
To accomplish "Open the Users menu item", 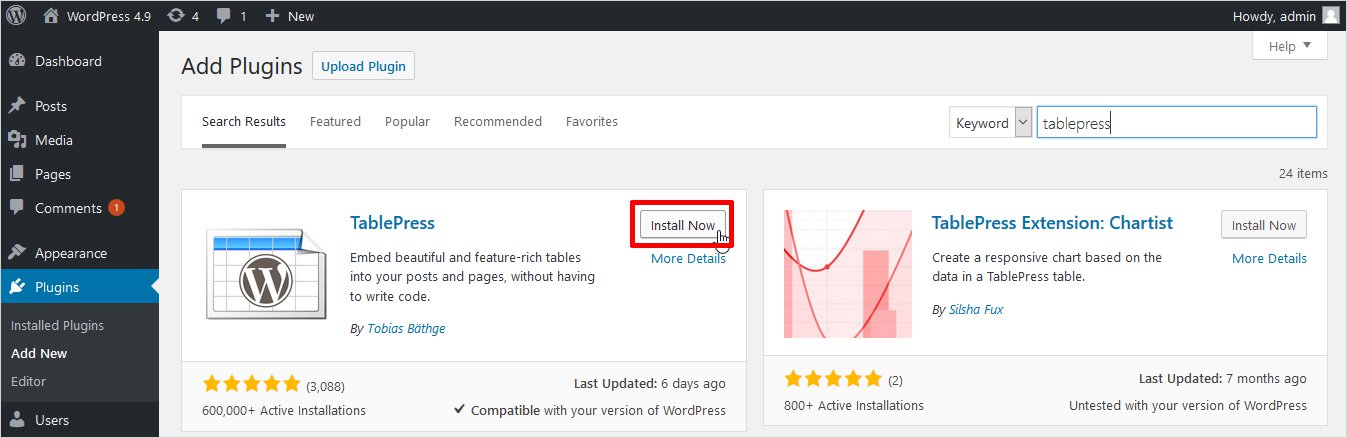I will point(53,419).
